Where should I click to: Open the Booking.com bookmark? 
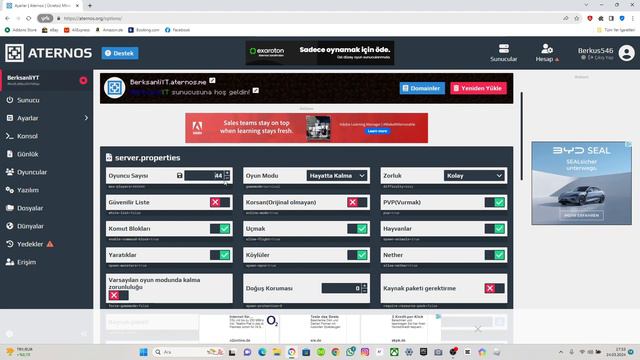pyautogui.click(x=144, y=30)
